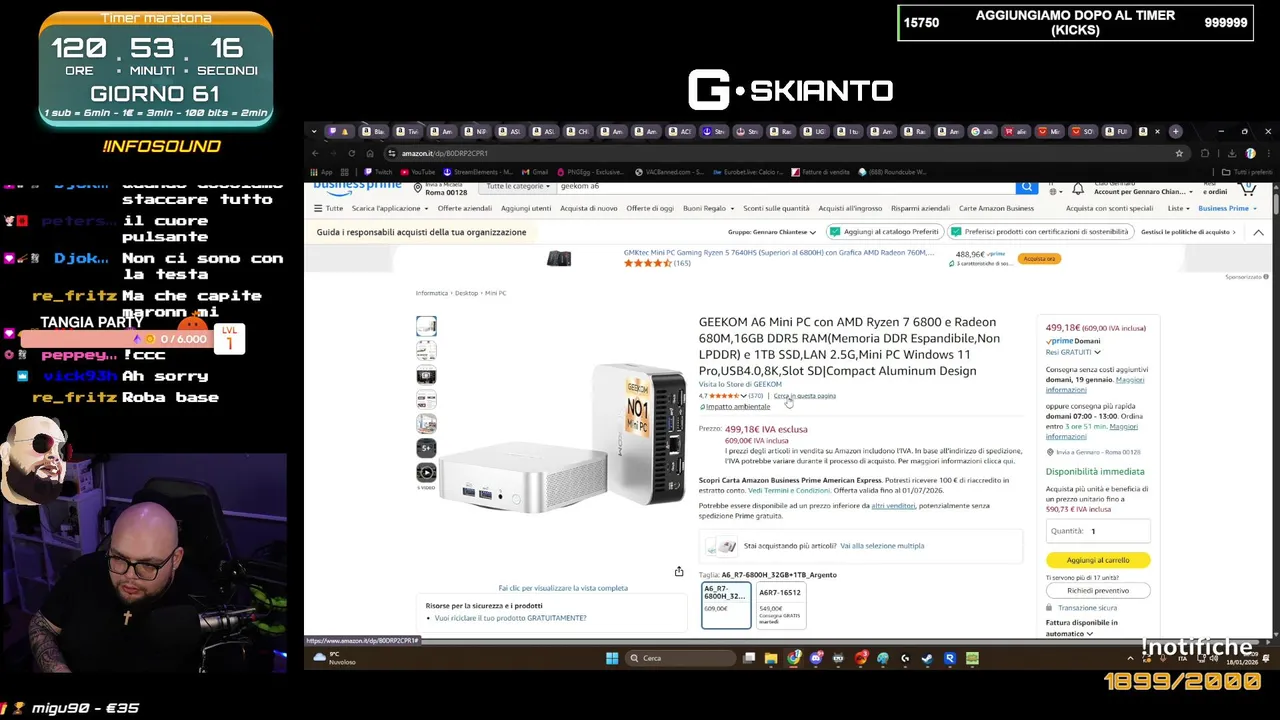Open Impatto ambientale link

(737, 407)
